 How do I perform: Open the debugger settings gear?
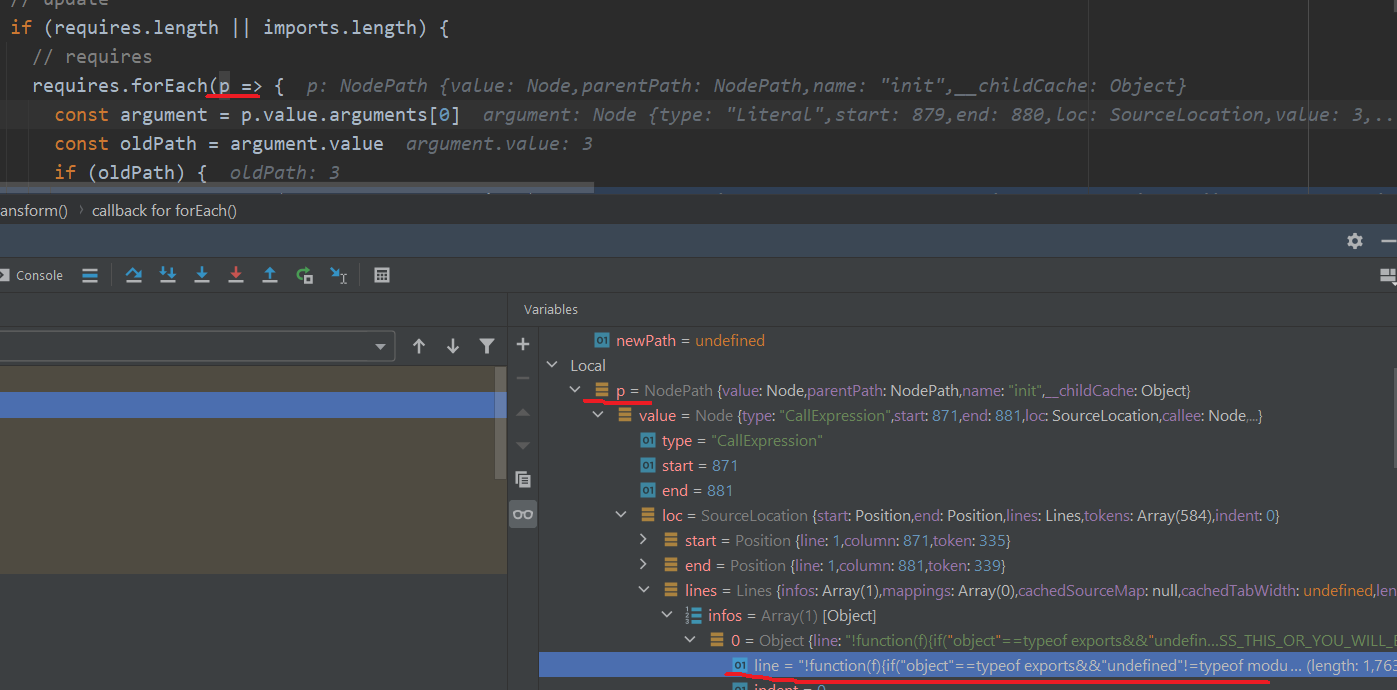coord(1355,241)
